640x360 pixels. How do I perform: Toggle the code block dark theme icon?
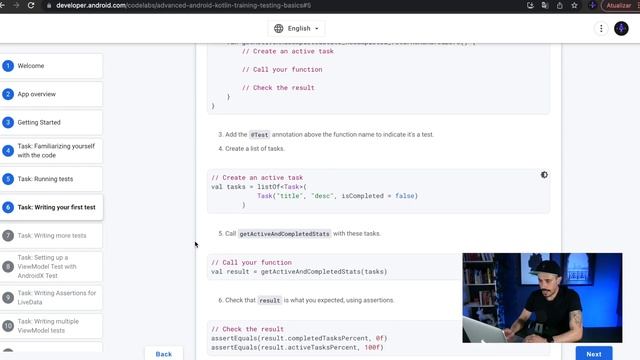coord(544,175)
